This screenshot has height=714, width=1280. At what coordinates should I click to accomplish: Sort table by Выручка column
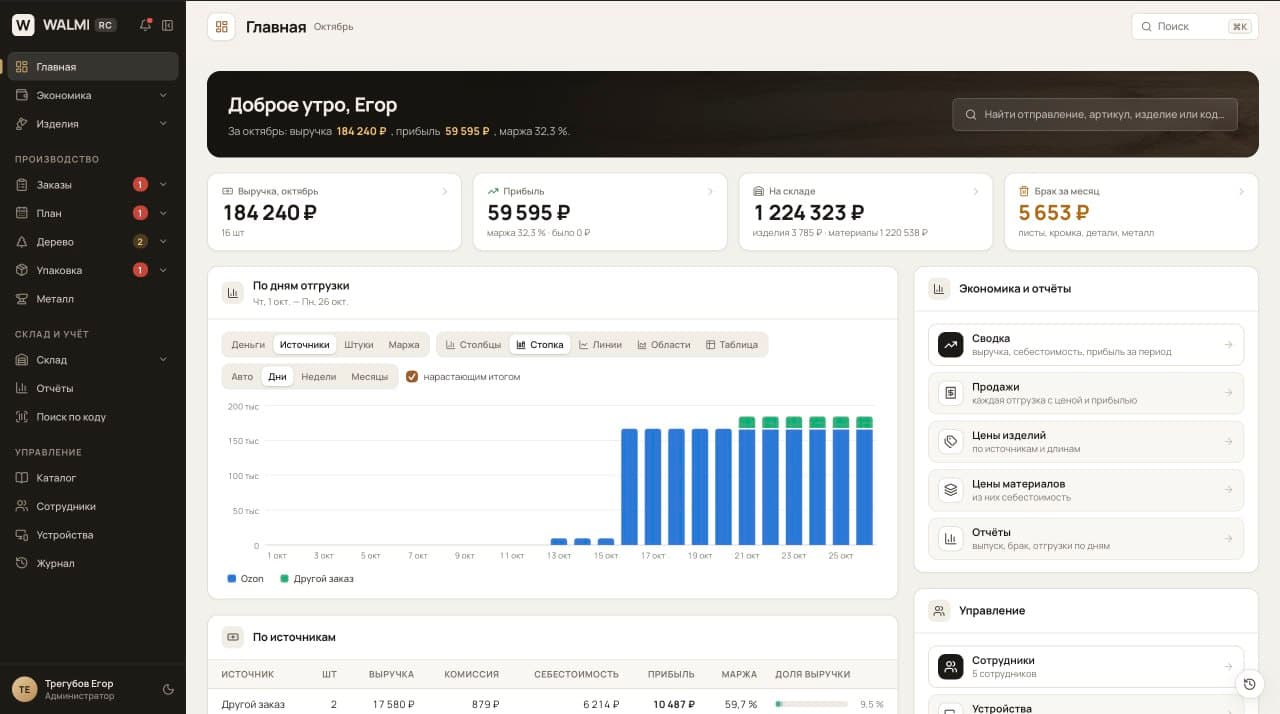pos(391,674)
